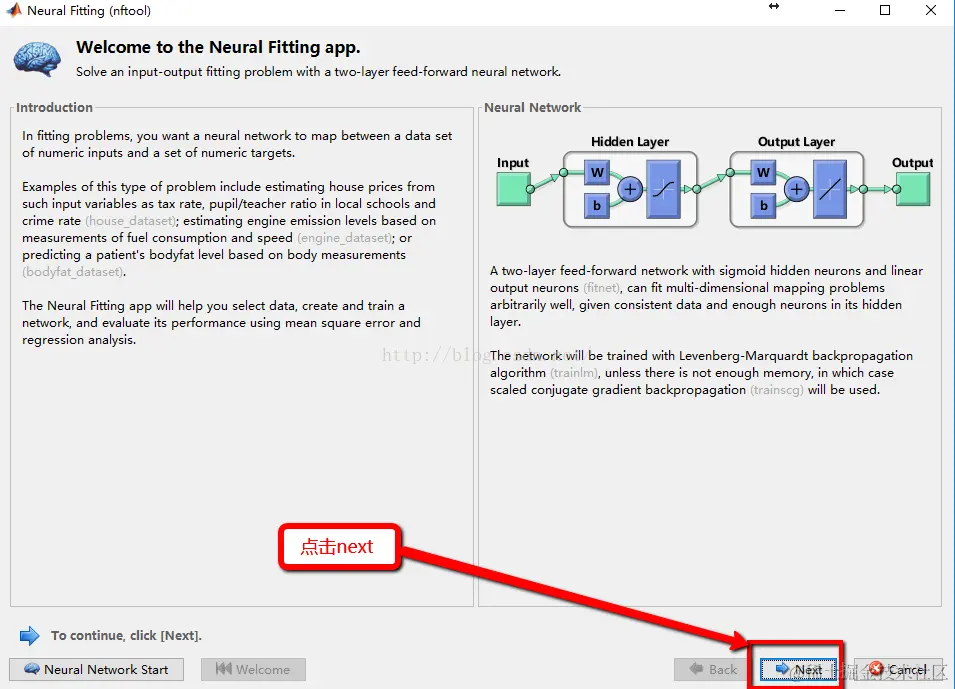
Task: Click the Back button
Action: 713,670
